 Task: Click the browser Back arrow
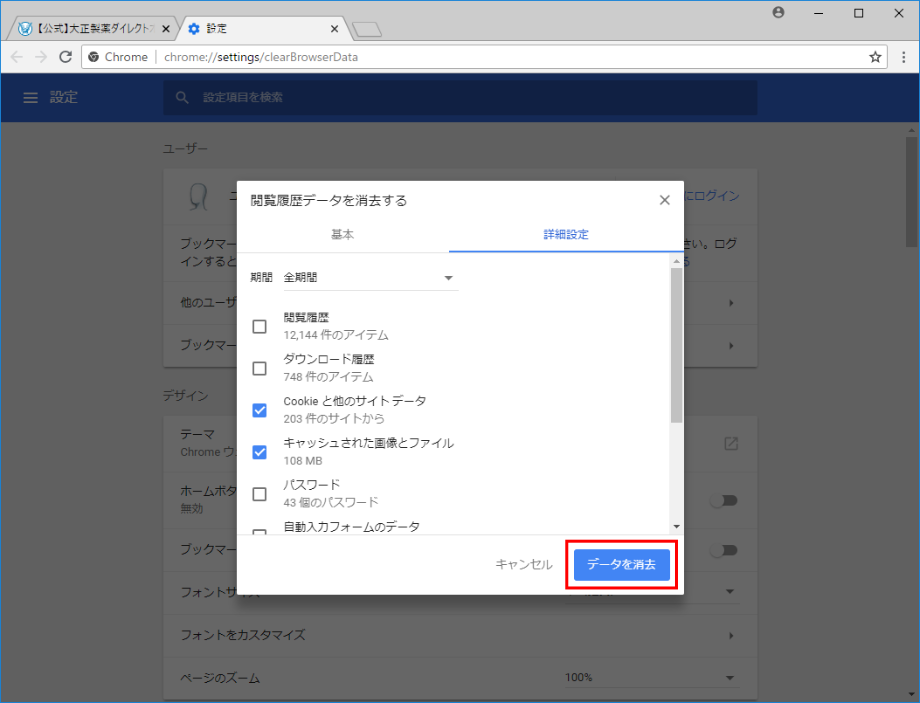tap(16, 57)
